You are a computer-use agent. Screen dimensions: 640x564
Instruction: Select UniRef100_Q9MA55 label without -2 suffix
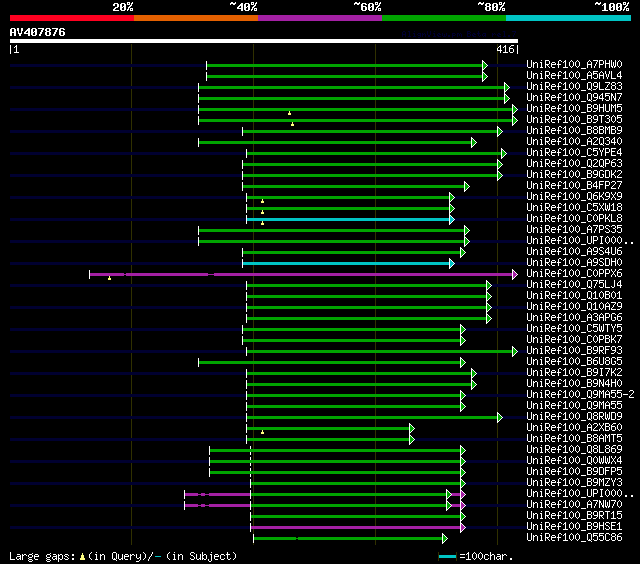point(574,406)
